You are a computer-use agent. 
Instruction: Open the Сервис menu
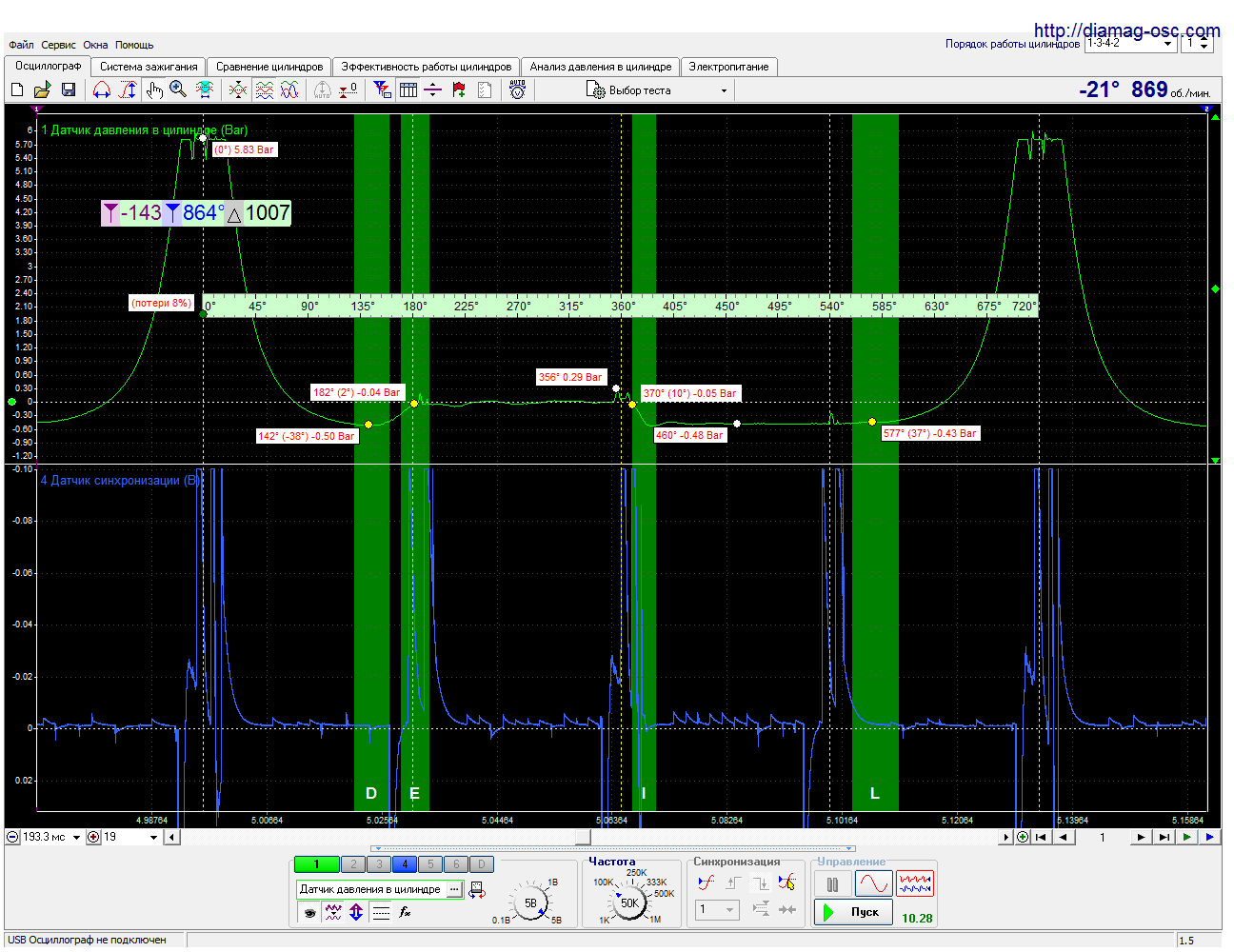pos(59,45)
